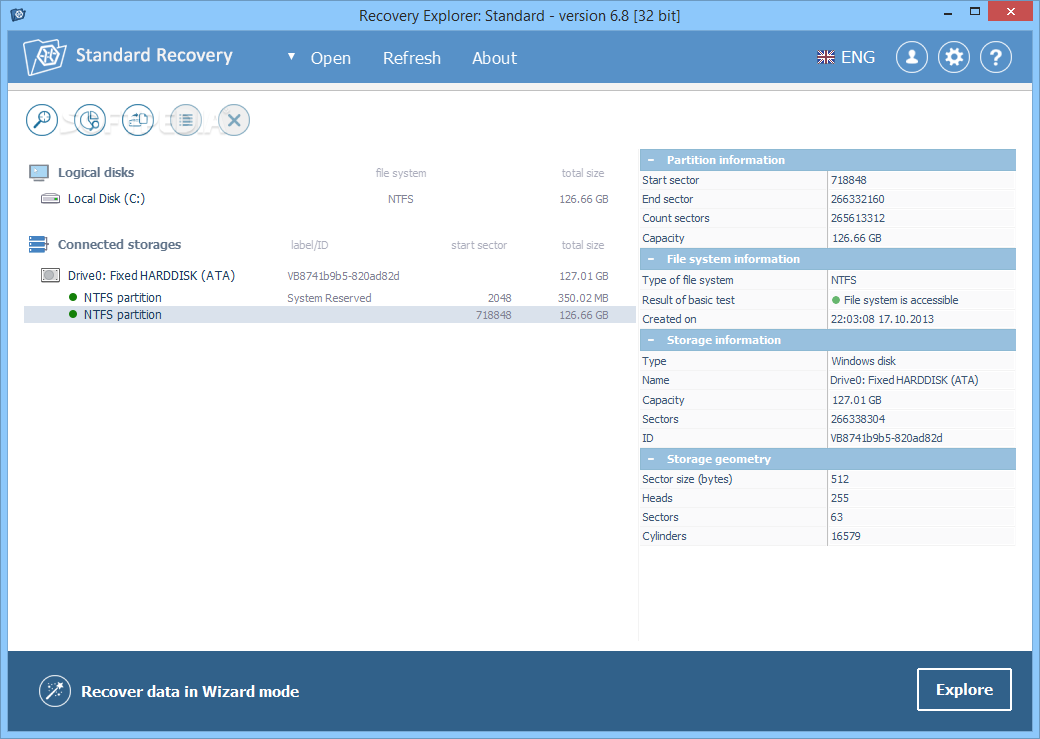Click the Refresh menu item
Image resolution: width=1040 pixels, height=739 pixels.
point(411,58)
